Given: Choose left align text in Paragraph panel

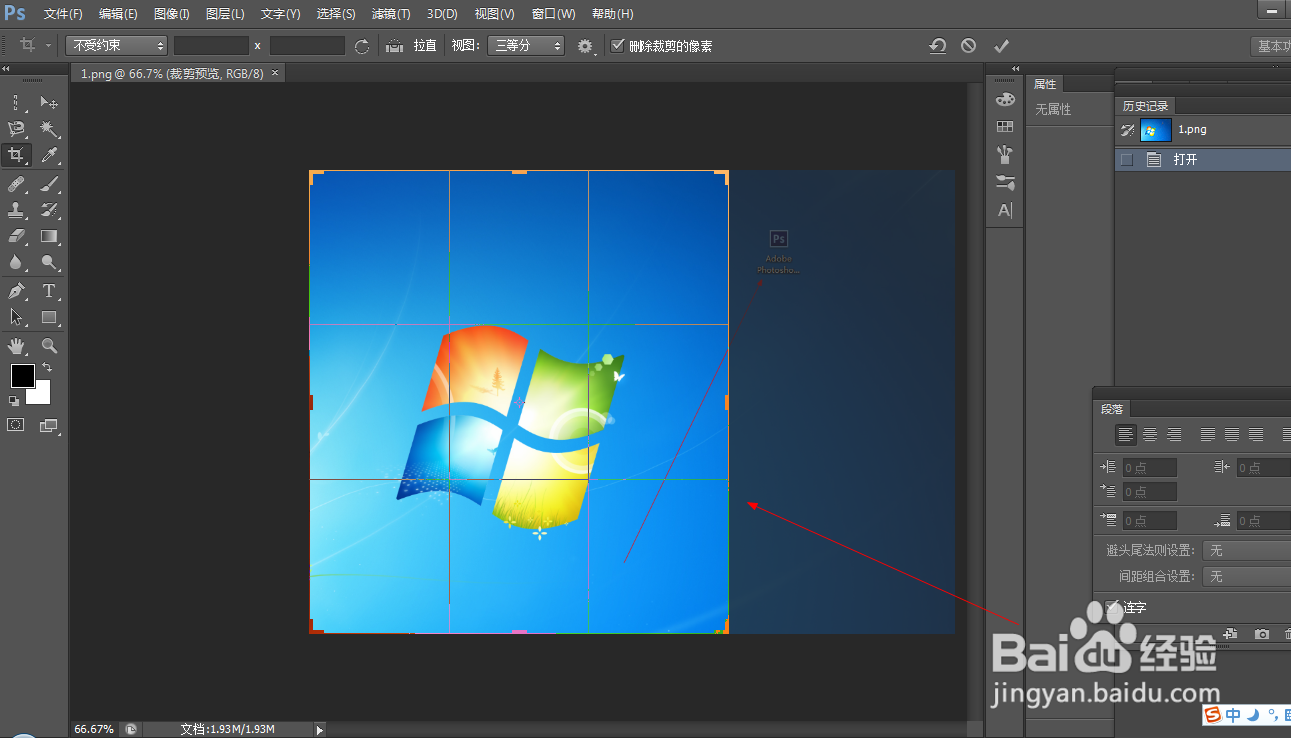Looking at the screenshot, I should (x=1127, y=435).
